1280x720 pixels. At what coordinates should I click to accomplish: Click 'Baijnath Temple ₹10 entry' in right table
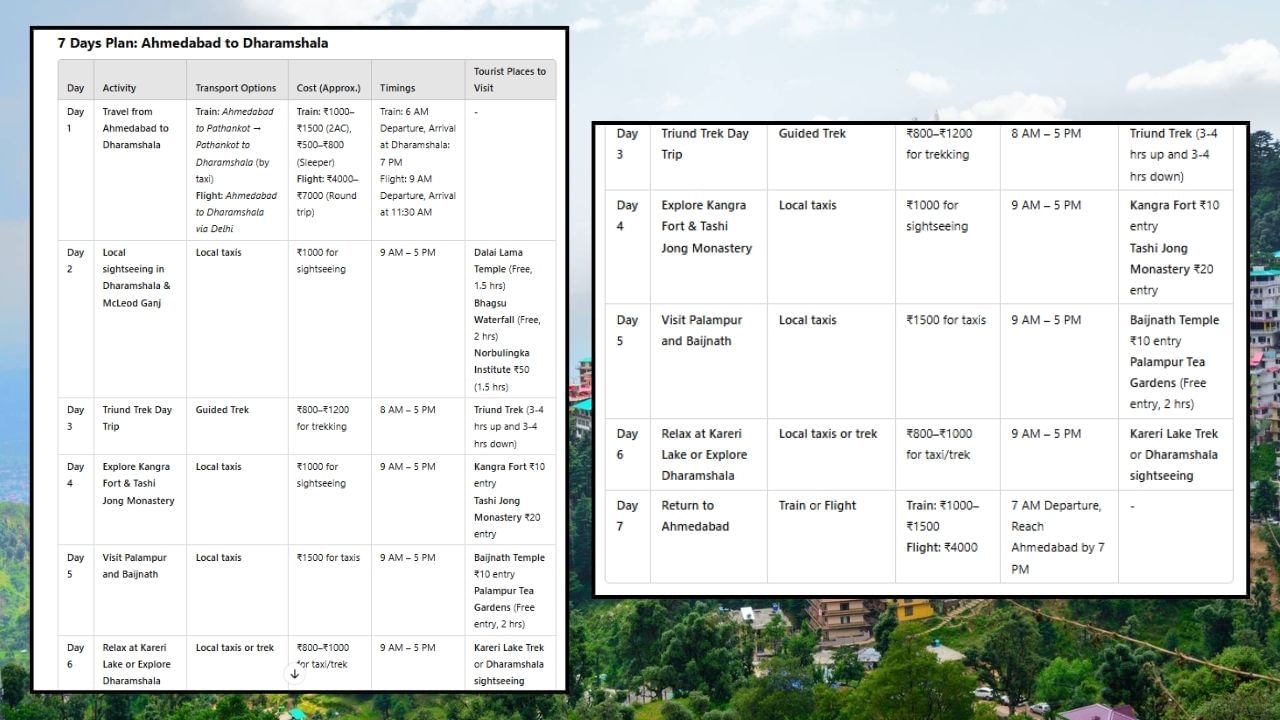pos(1174,330)
